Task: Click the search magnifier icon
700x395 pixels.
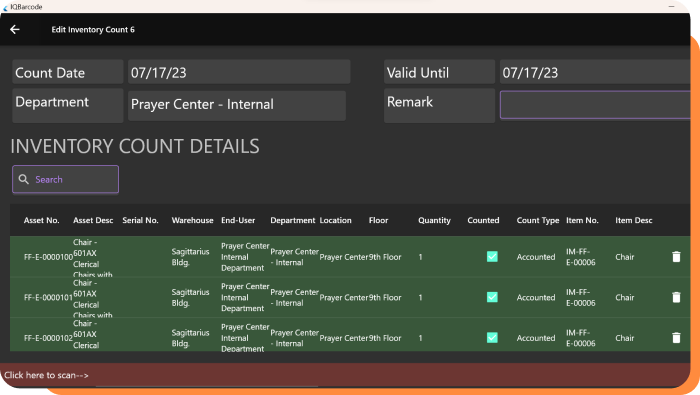Action: 24,179
